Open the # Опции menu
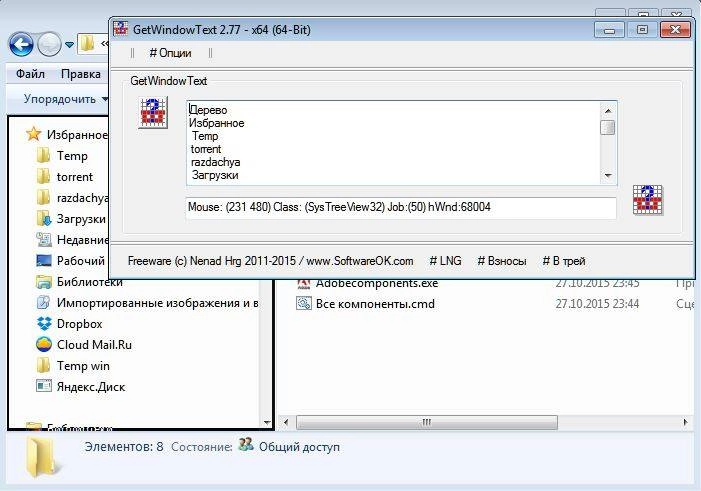This screenshot has height=491, width=701. coord(170,53)
